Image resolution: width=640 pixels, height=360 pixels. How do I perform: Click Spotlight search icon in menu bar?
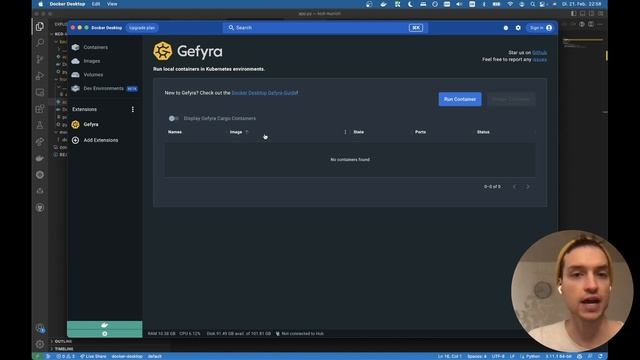(533, 4)
